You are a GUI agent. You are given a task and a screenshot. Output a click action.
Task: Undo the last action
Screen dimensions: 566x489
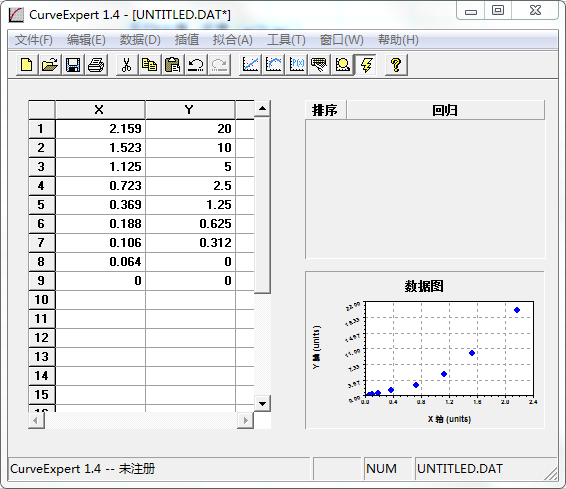click(x=196, y=65)
